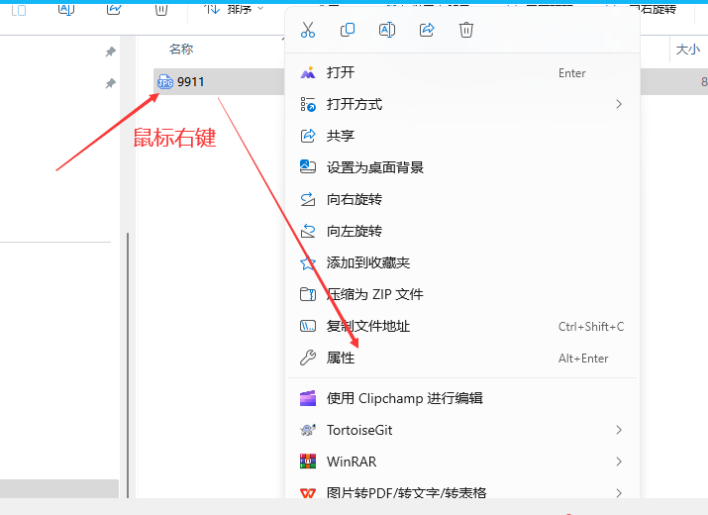708x515 pixels.
Task: Select 向右旋转 to rotate image right
Action: pyautogui.click(x=354, y=199)
